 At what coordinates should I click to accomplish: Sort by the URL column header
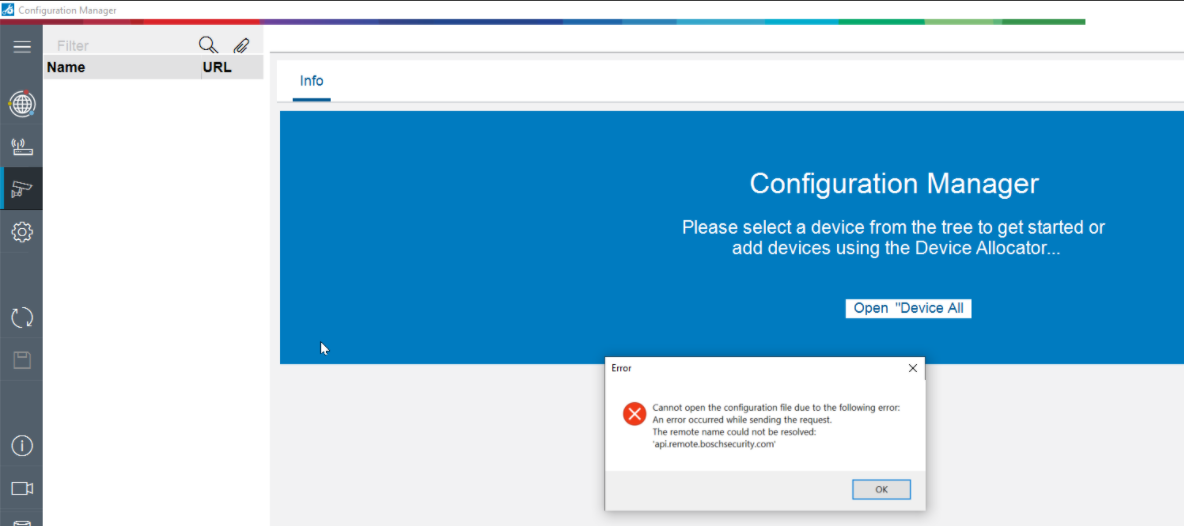(233, 67)
